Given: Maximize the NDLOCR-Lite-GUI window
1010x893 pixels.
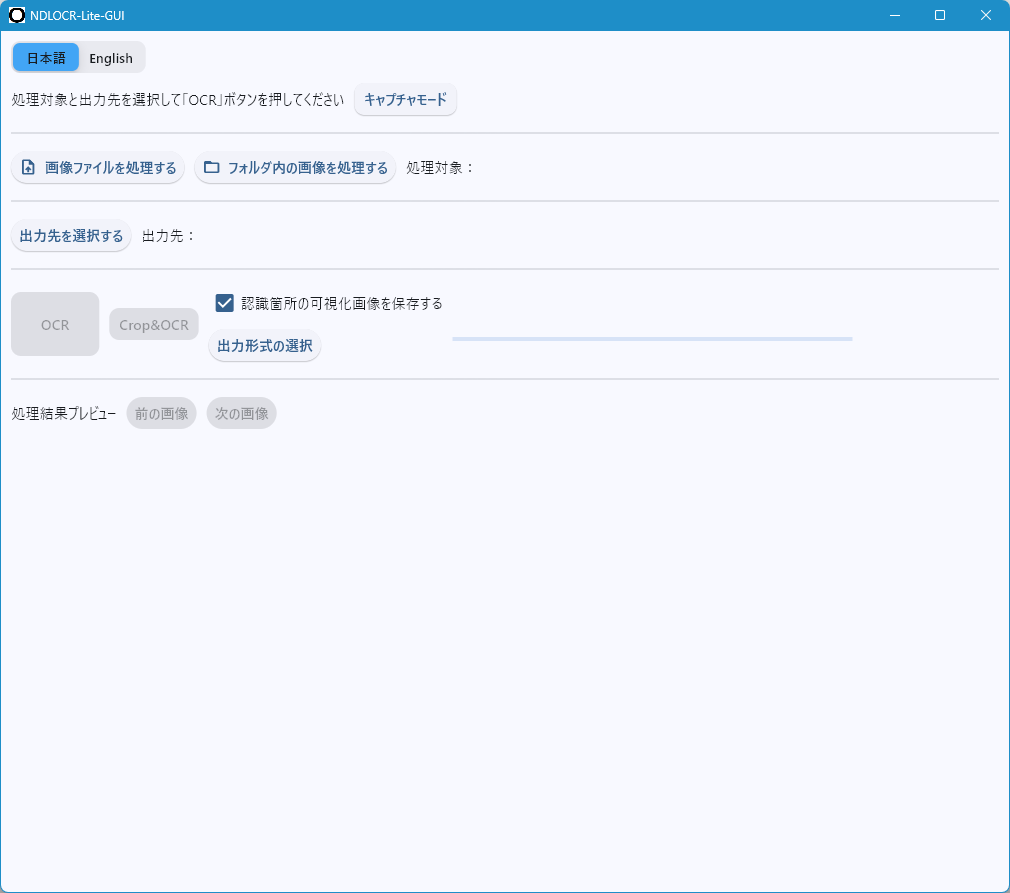Looking at the screenshot, I should pos(940,15).
